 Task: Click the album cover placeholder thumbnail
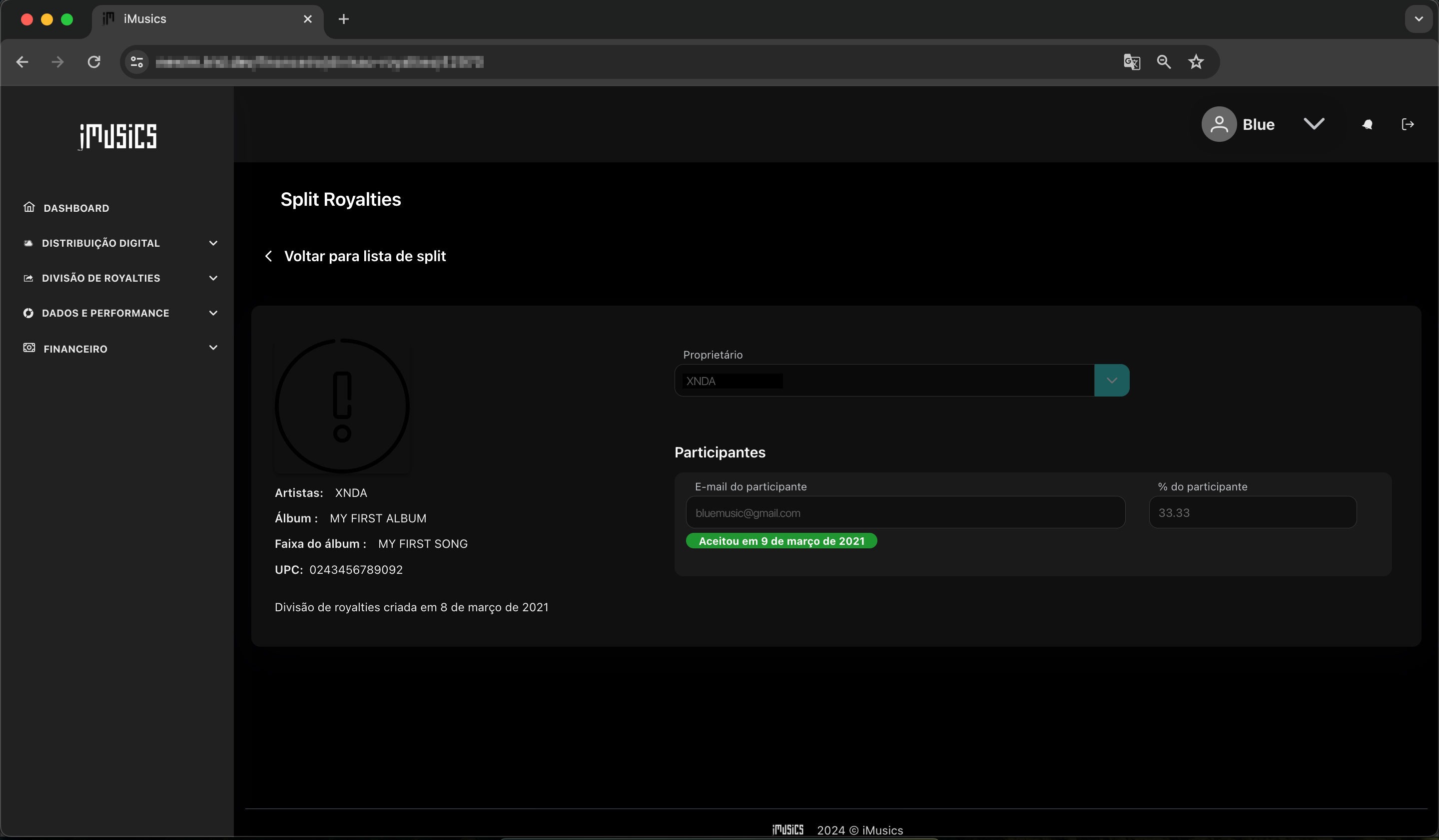coord(342,407)
